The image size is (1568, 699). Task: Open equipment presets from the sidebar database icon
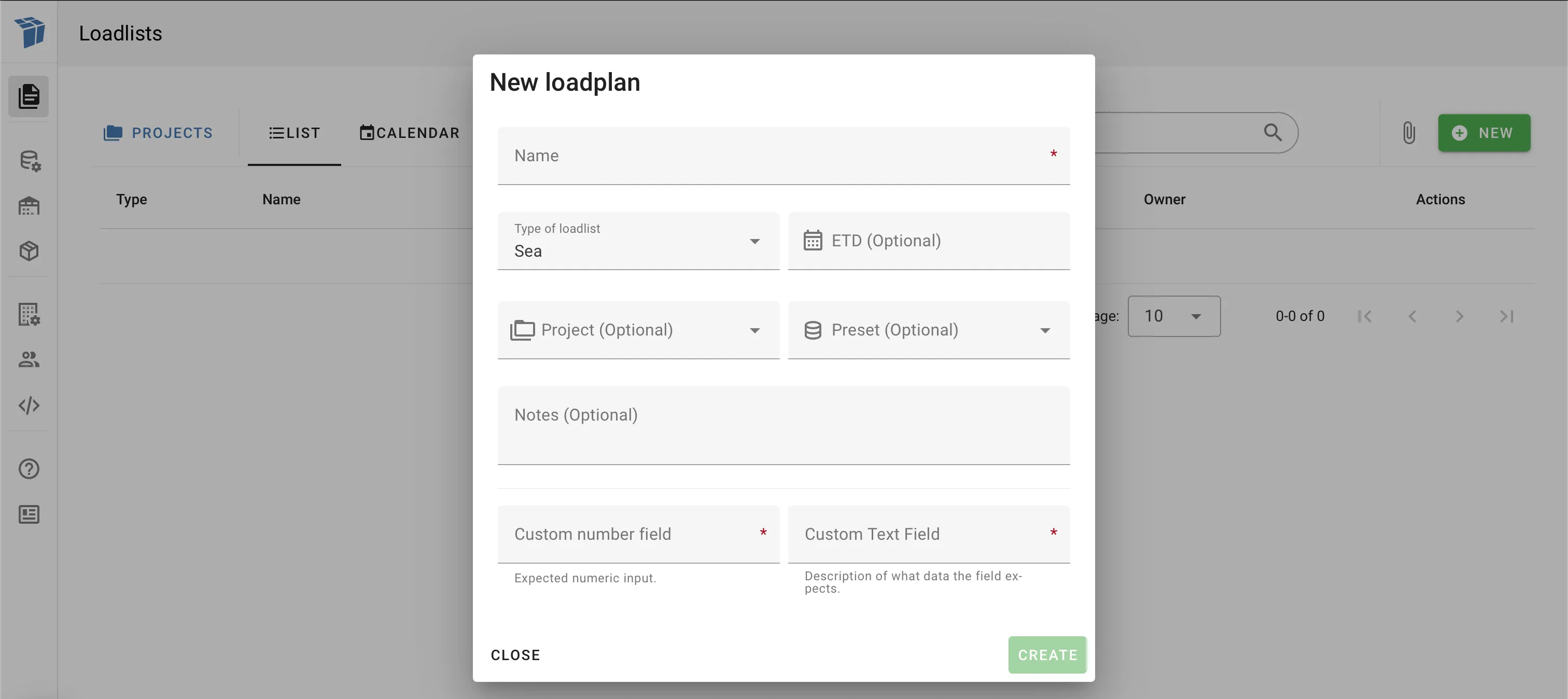29,160
